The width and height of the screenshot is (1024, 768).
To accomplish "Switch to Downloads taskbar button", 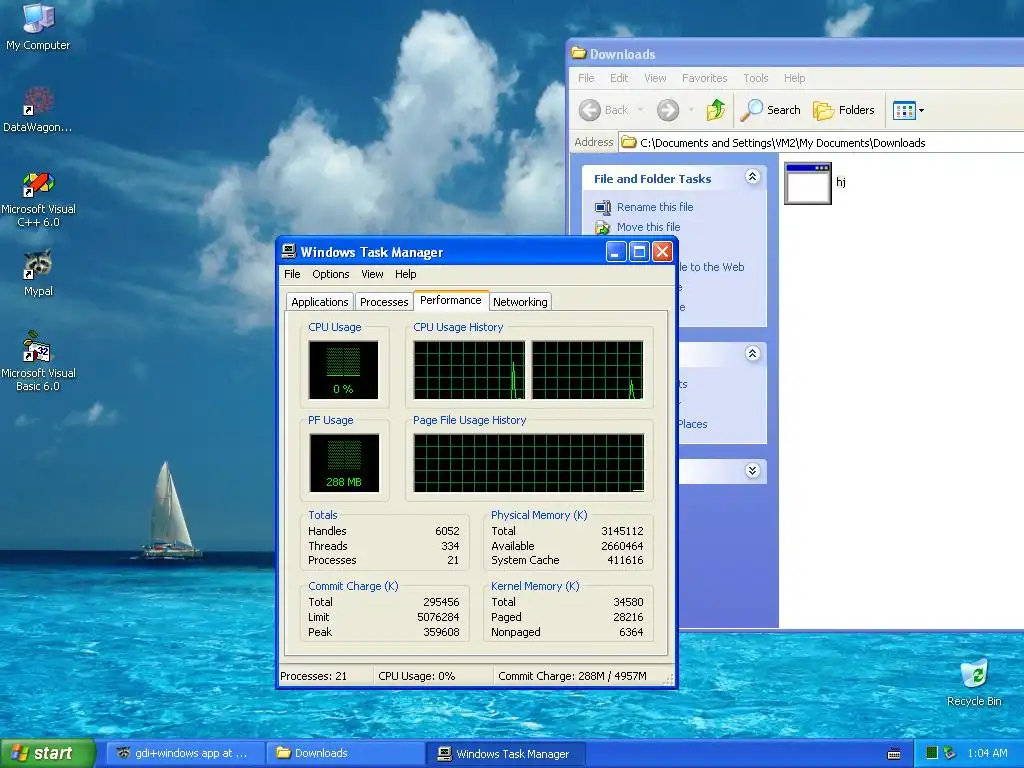I will pos(345,753).
